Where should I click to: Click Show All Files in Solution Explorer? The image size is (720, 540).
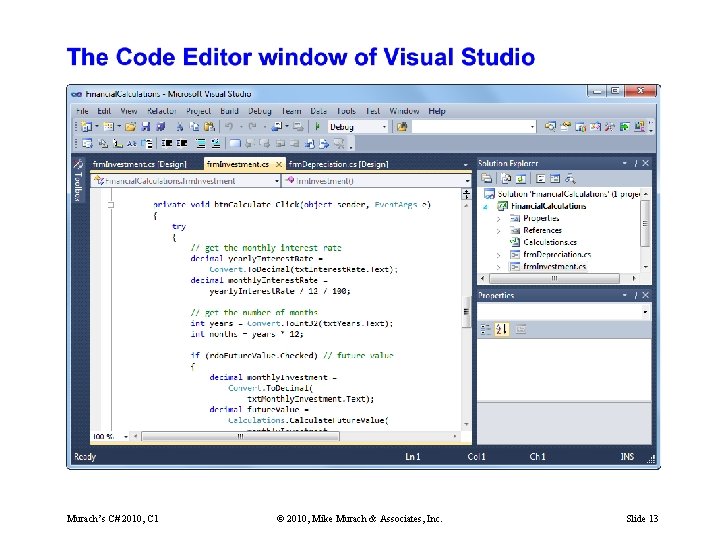tap(506, 179)
